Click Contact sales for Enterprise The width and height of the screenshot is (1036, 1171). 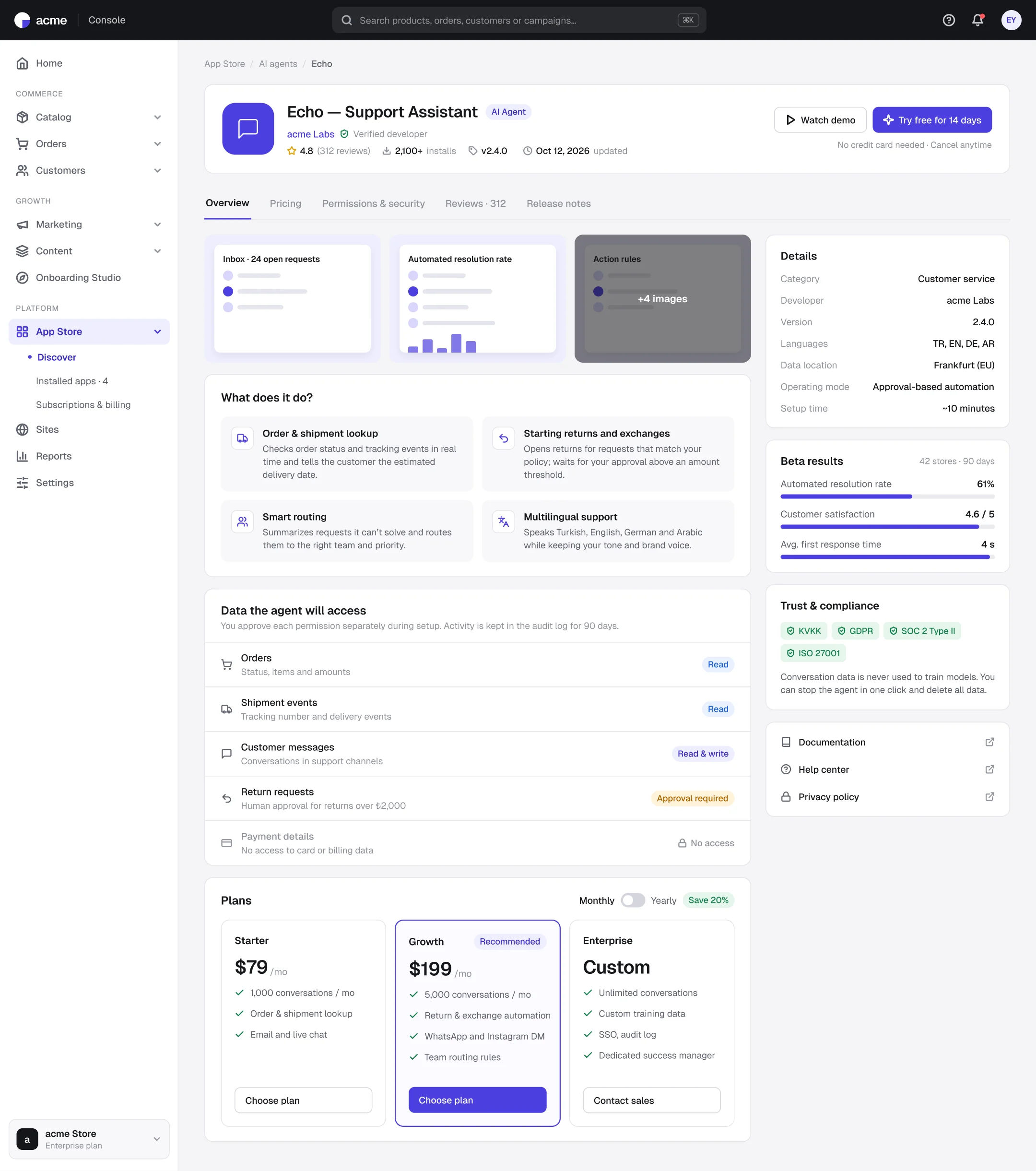pyautogui.click(x=651, y=1100)
